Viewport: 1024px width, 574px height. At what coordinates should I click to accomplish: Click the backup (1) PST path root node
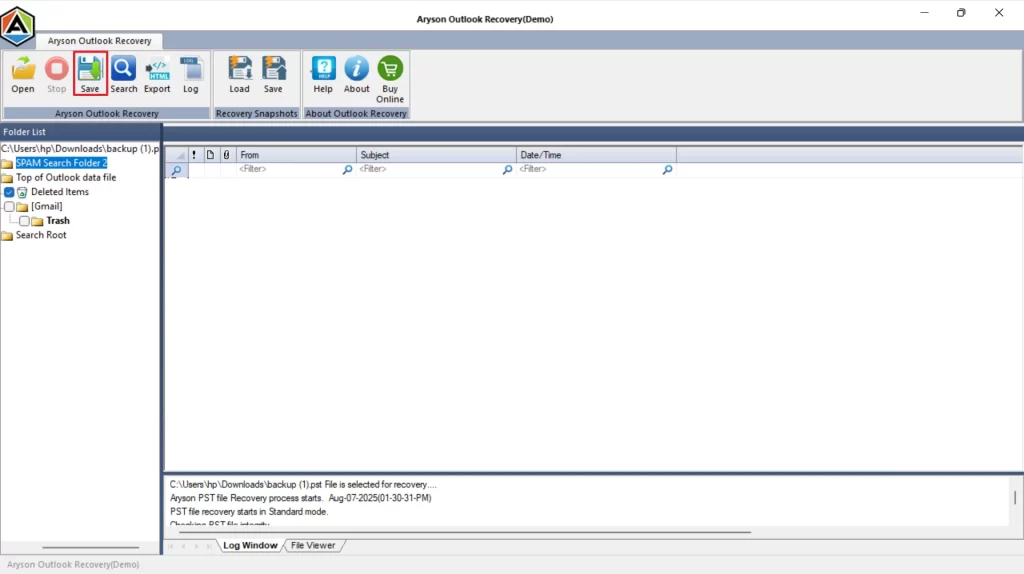tap(80, 149)
